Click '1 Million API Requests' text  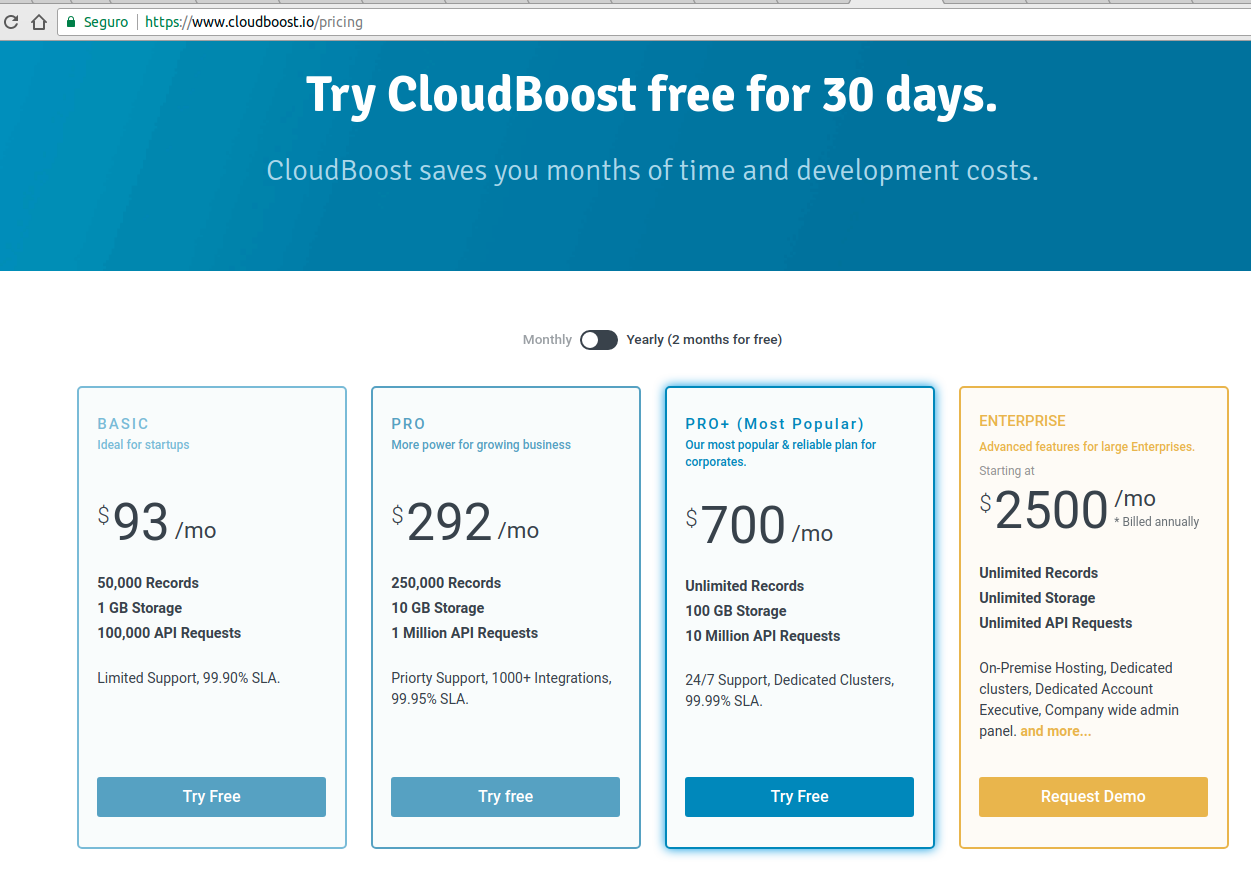coord(464,633)
